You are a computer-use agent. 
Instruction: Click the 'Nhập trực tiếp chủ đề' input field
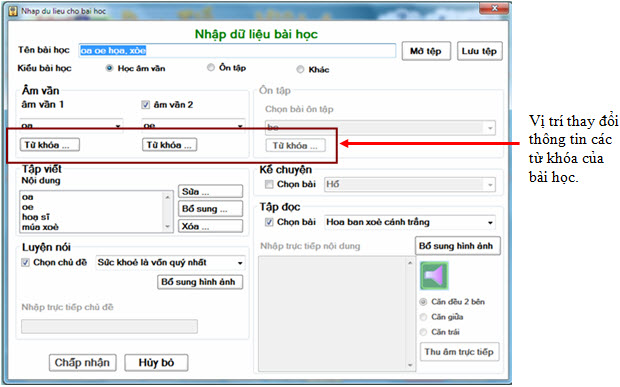[x=109, y=327]
